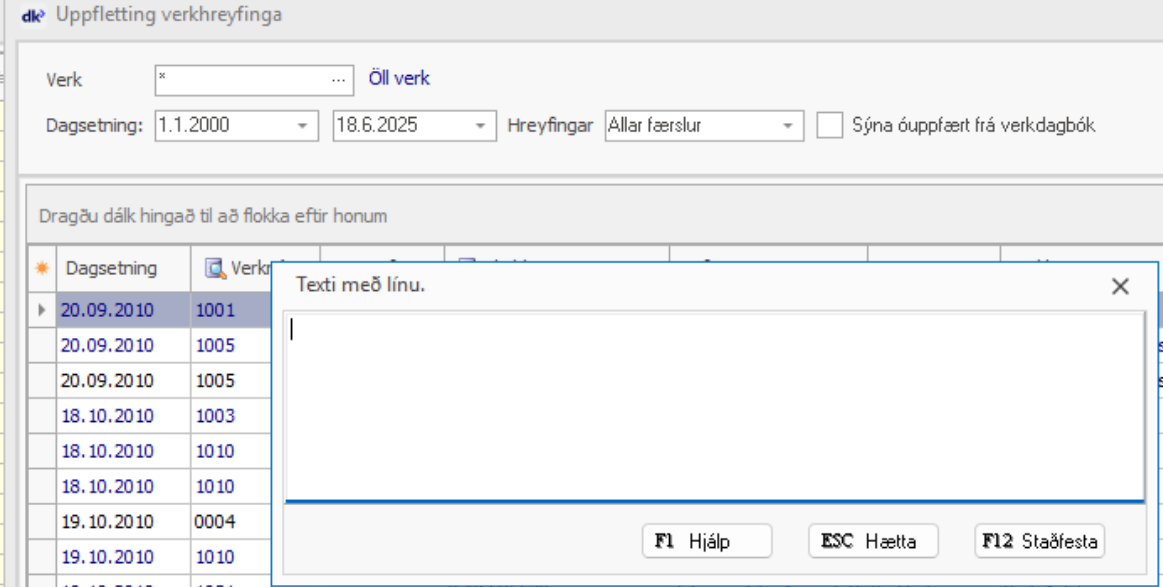Click into the Verk input field
1163x587 pixels.
click(x=240, y=80)
